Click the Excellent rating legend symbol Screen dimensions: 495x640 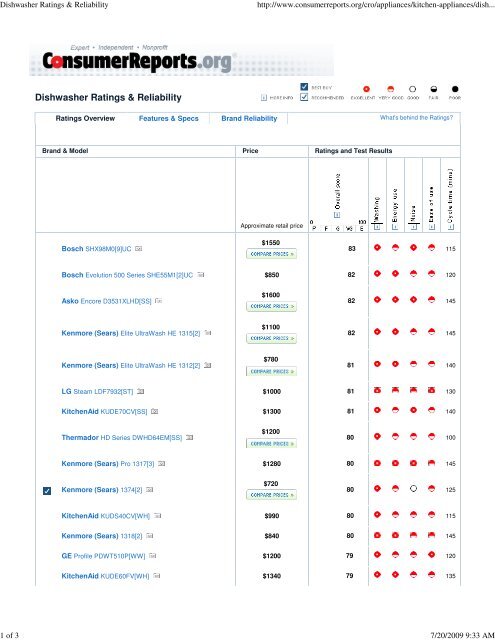click(x=366, y=89)
